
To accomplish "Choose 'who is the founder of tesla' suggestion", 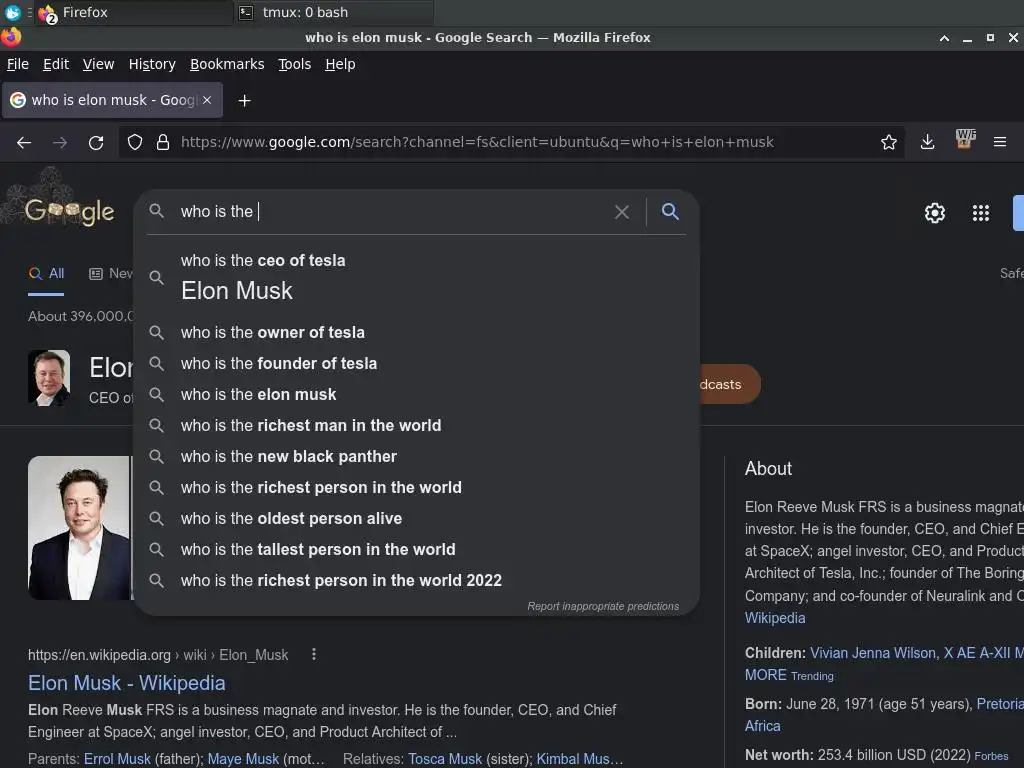I will tap(417, 363).
